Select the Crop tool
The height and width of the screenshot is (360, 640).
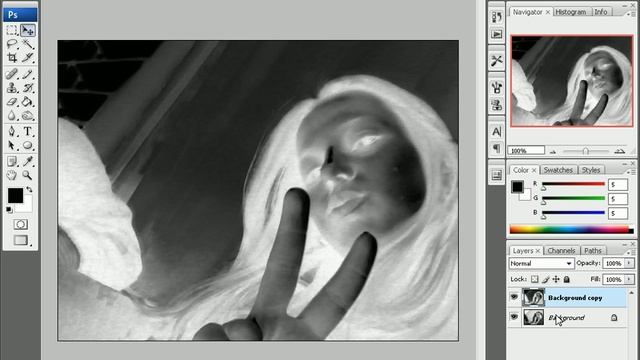(x=12, y=58)
